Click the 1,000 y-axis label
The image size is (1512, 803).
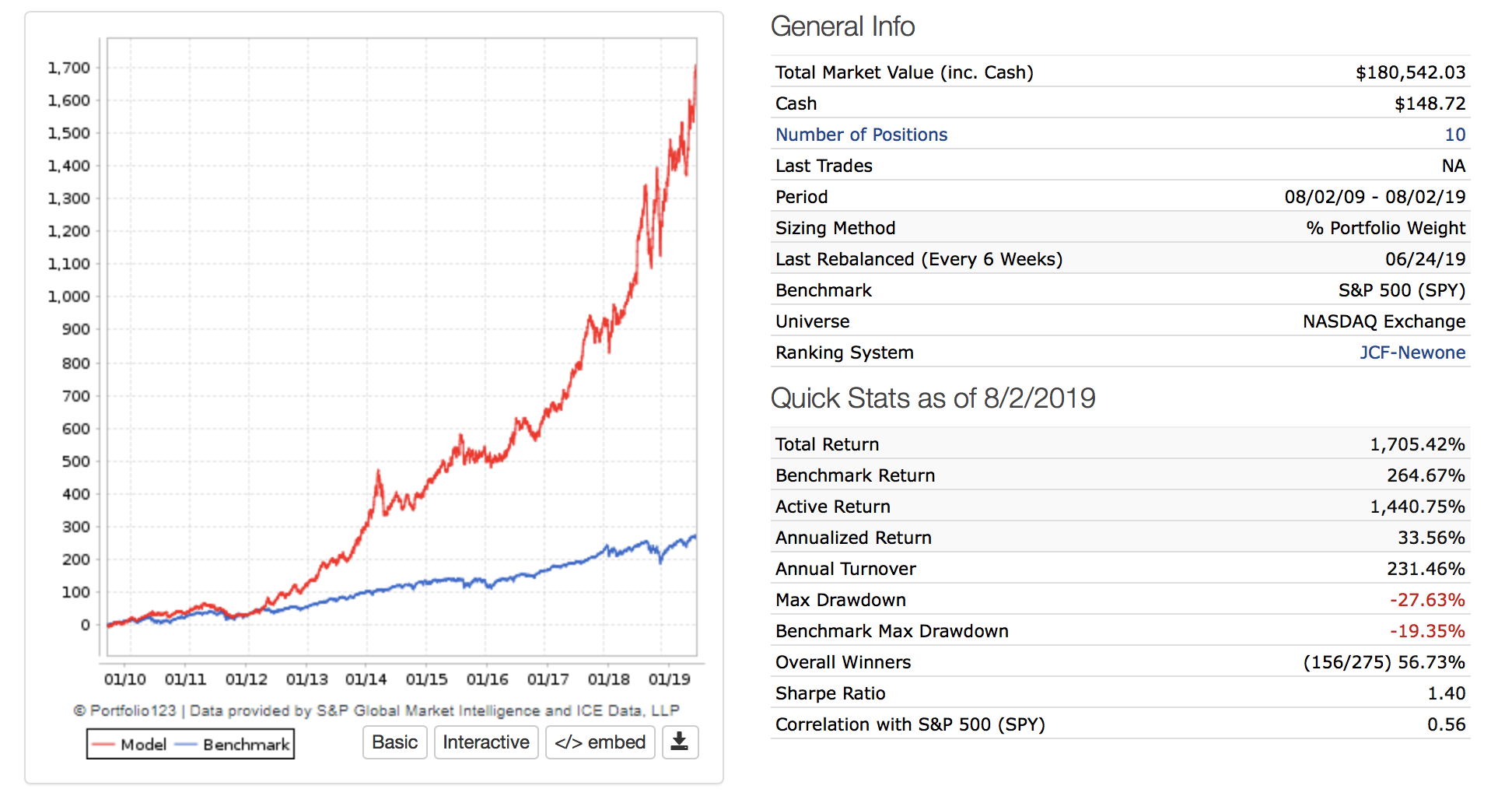click(69, 296)
